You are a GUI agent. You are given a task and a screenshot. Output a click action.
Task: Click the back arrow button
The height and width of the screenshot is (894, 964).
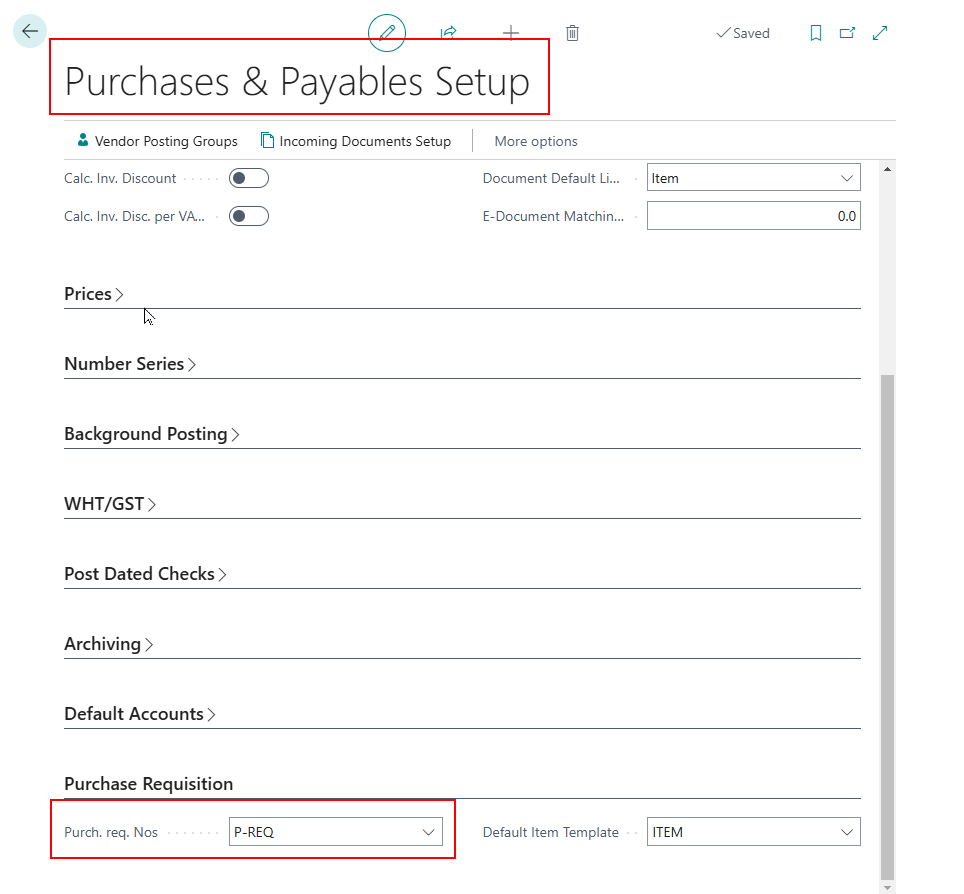tap(29, 31)
